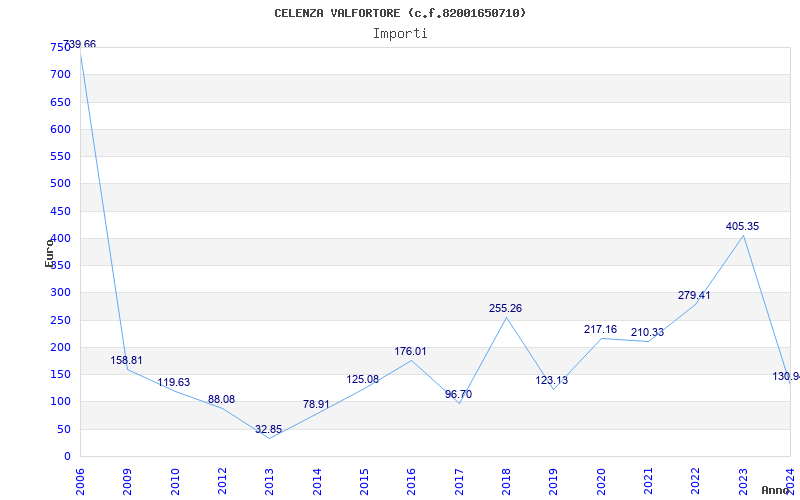Viewport: 800px width, 500px height.
Task: Click the 0 y-axis tick label
Action: [x=67, y=457]
